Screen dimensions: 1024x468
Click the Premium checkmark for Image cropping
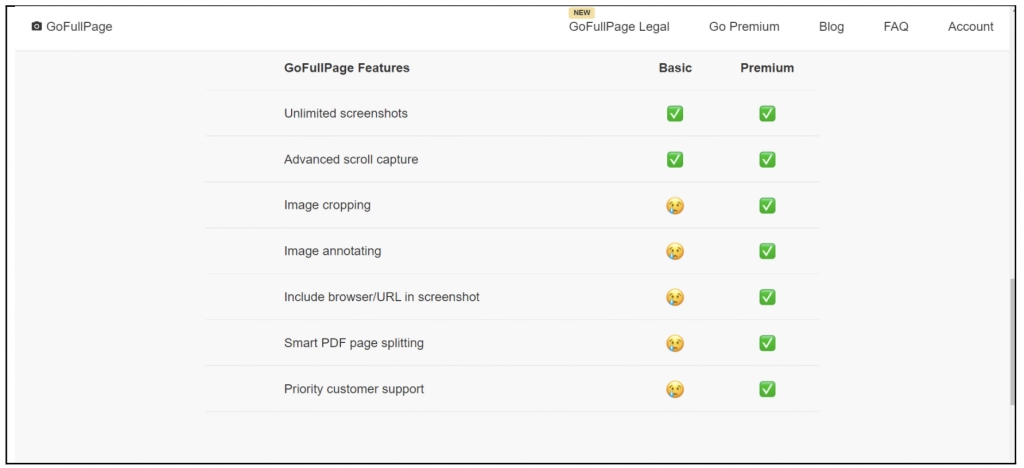(x=767, y=206)
